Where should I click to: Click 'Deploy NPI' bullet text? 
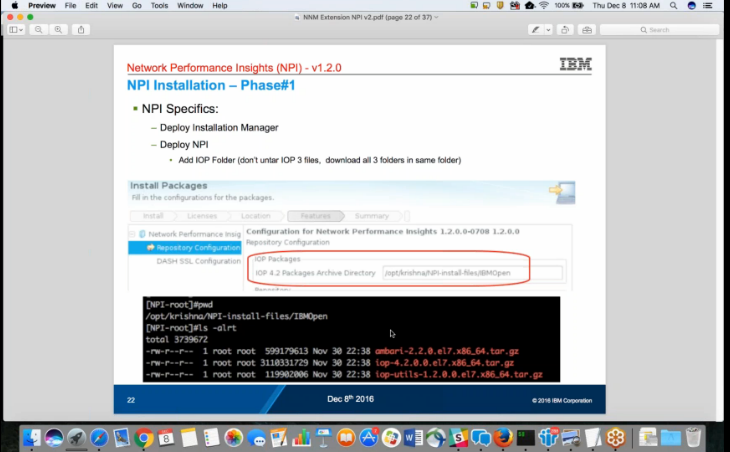[184, 145]
